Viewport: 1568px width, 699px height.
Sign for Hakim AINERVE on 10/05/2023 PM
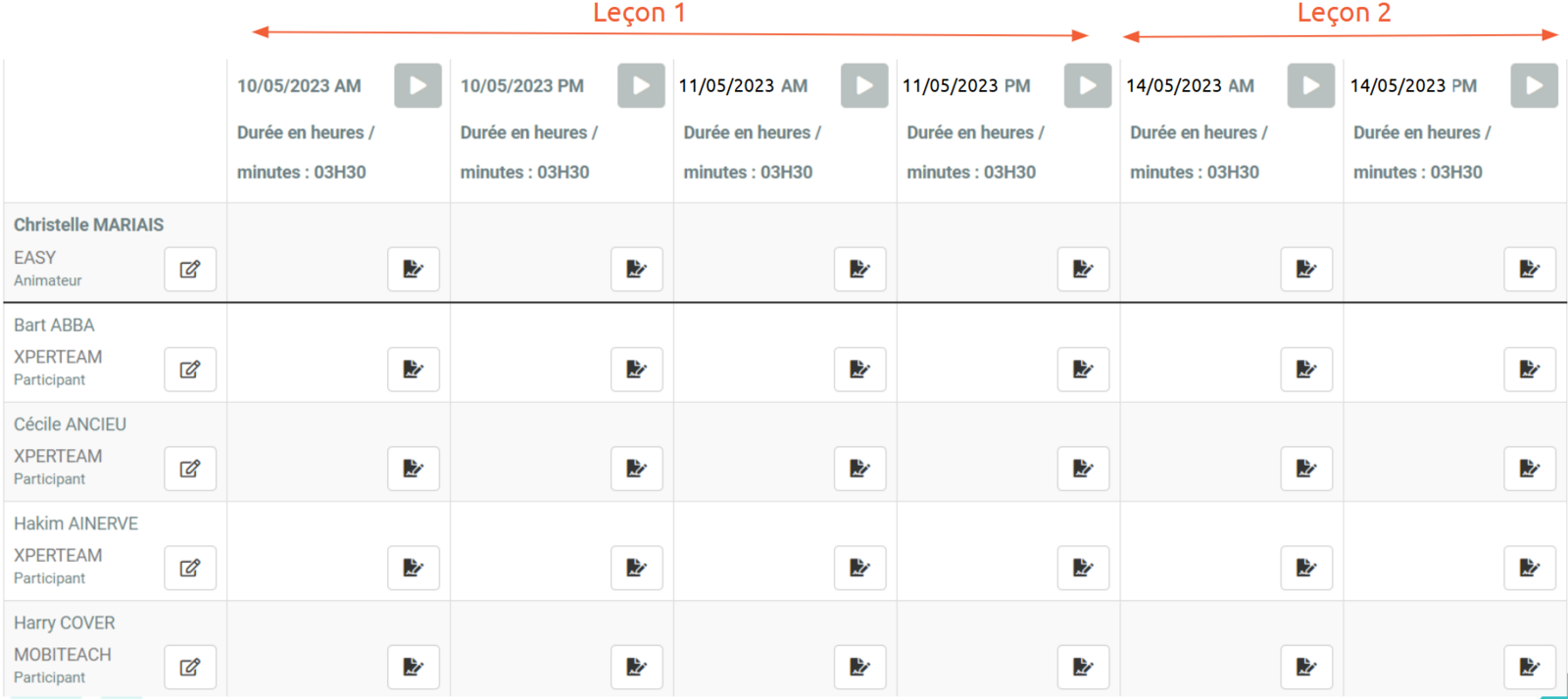pos(637,568)
